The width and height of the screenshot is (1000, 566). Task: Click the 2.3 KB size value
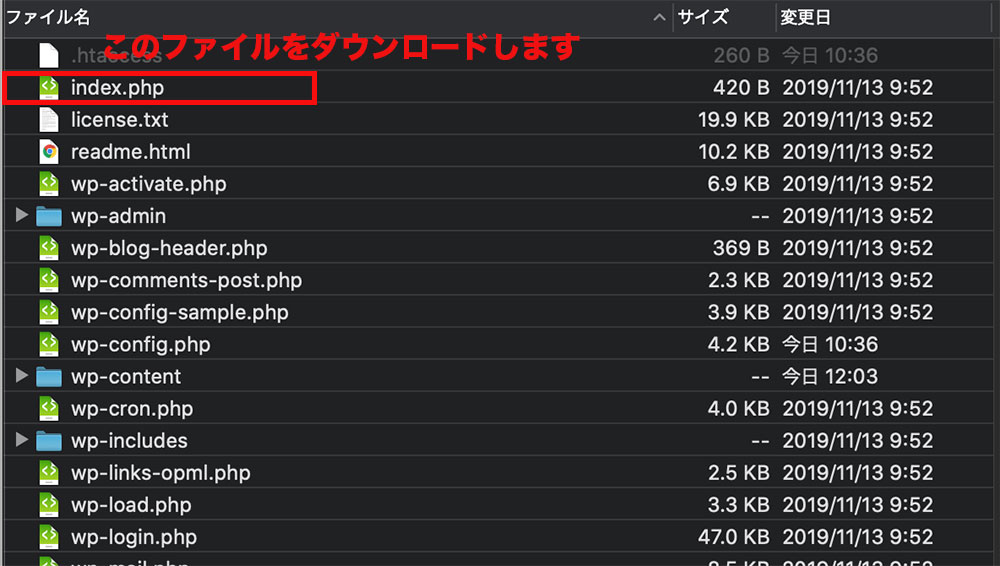[739, 280]
